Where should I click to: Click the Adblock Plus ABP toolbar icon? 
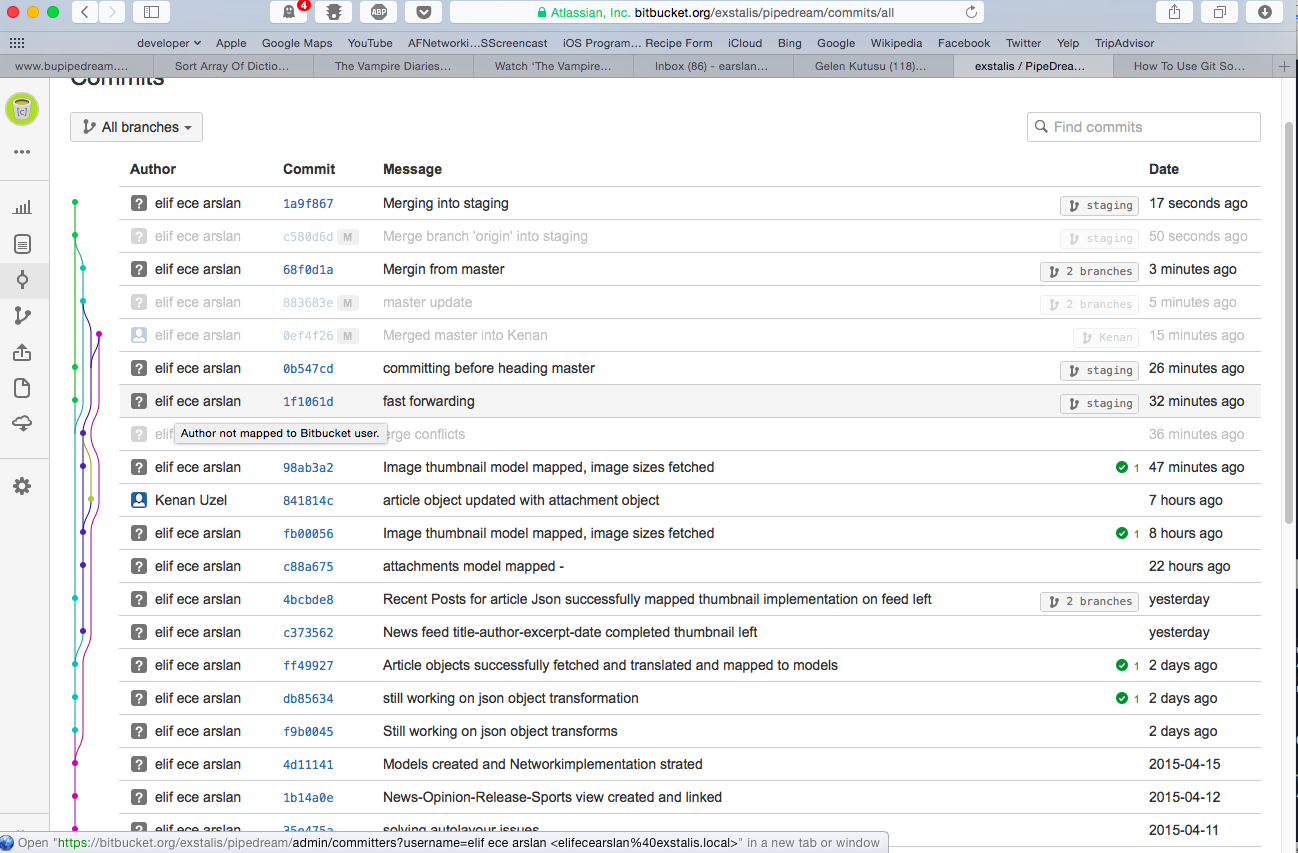point(379,12)
